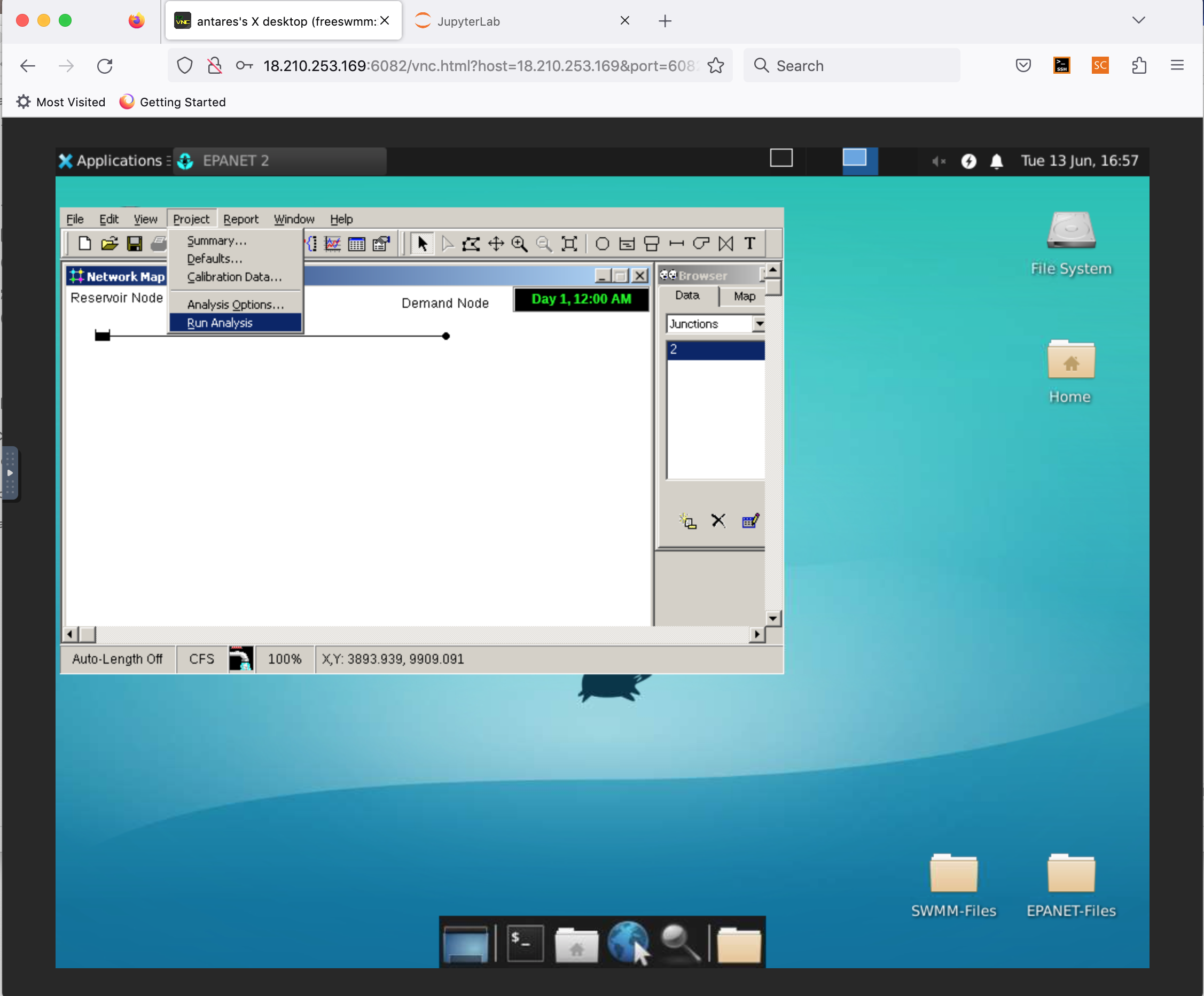Click the demand junction dot on map

[x=446, y=337]
